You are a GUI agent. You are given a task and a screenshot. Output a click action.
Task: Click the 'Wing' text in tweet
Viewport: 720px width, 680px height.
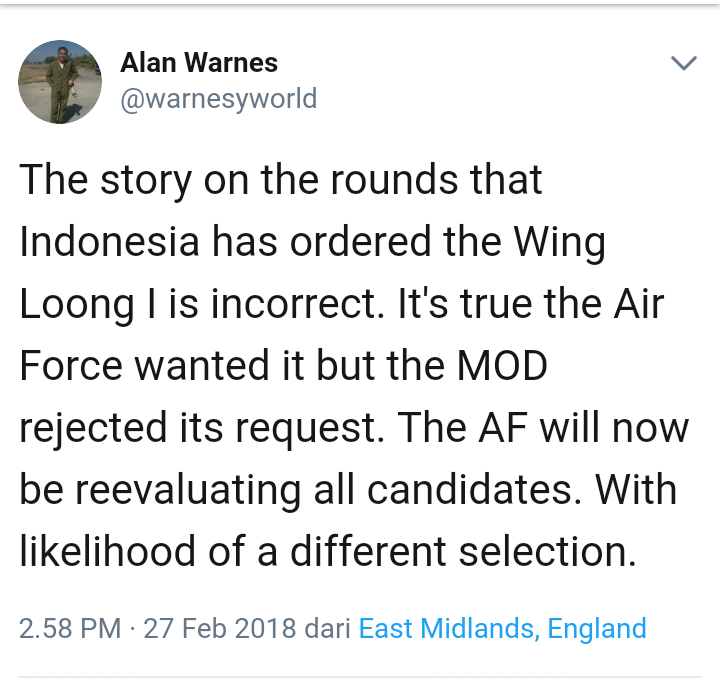(x=559, y=242)
